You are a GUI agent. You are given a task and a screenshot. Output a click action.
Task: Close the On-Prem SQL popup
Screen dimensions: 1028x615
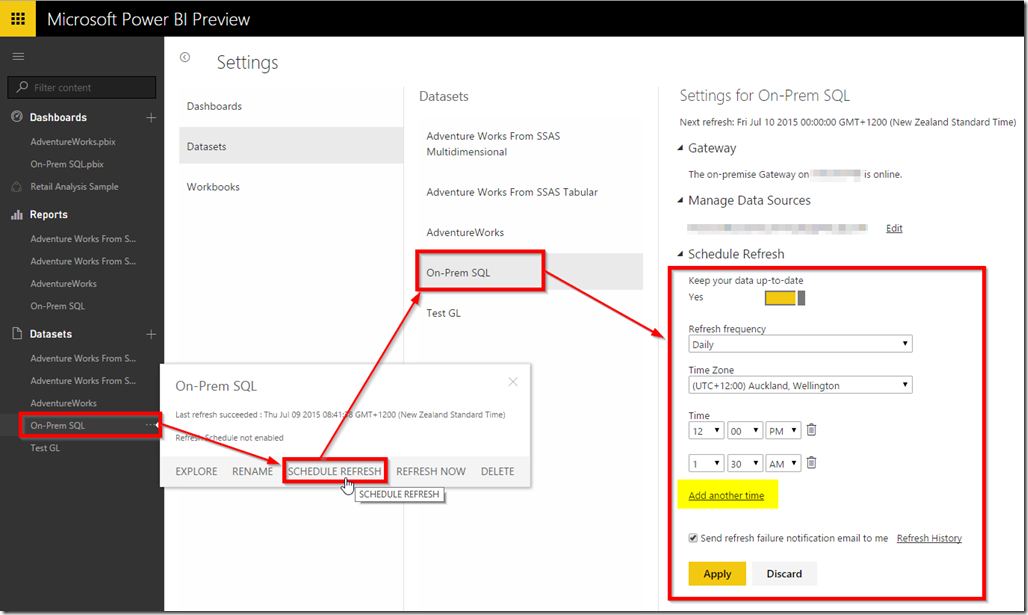[513, 382]
